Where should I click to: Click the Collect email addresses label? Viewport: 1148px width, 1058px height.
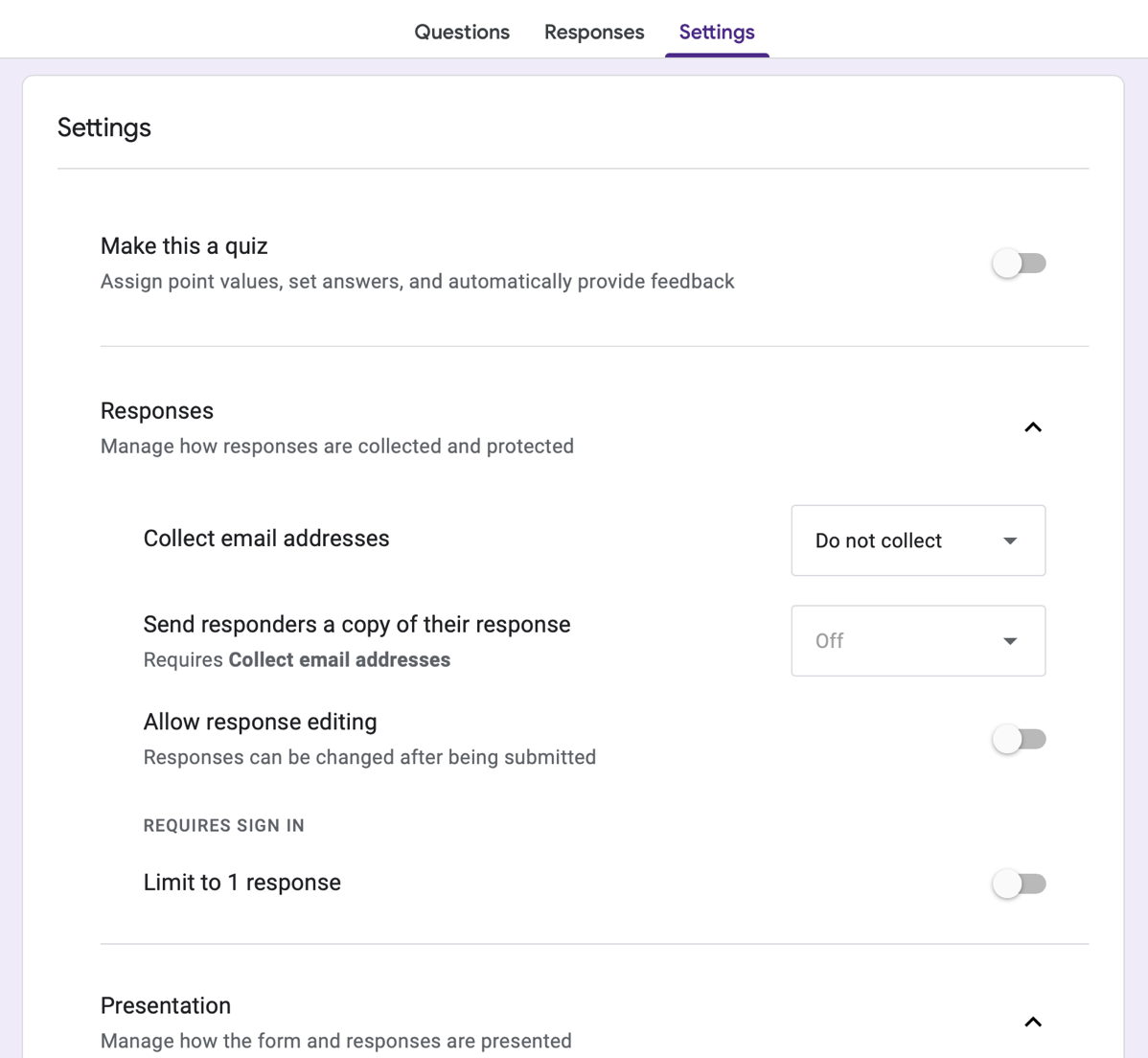(266, 539)
